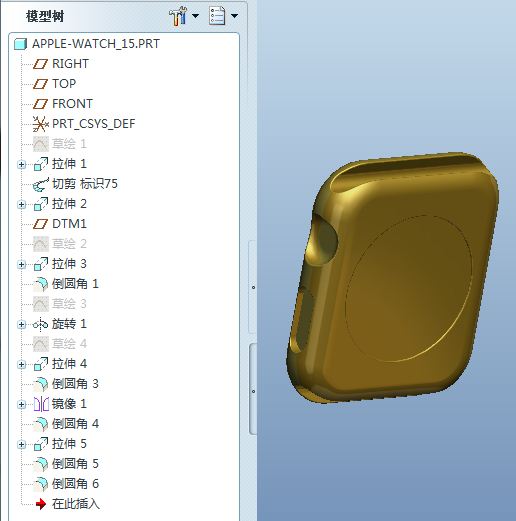
Task: Select the APPLE-WATCH_15.PRT part icon
Action: [x=21, y=44]
